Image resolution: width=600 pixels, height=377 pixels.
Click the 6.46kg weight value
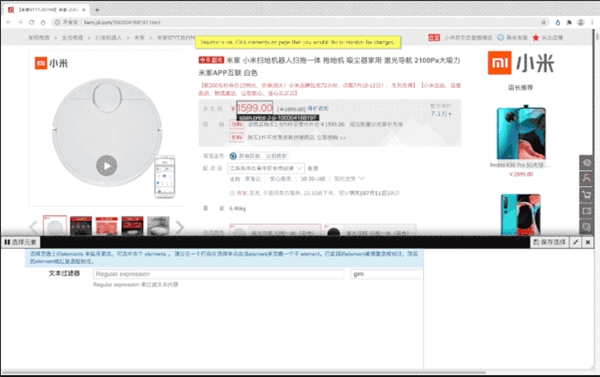[237, 209]
